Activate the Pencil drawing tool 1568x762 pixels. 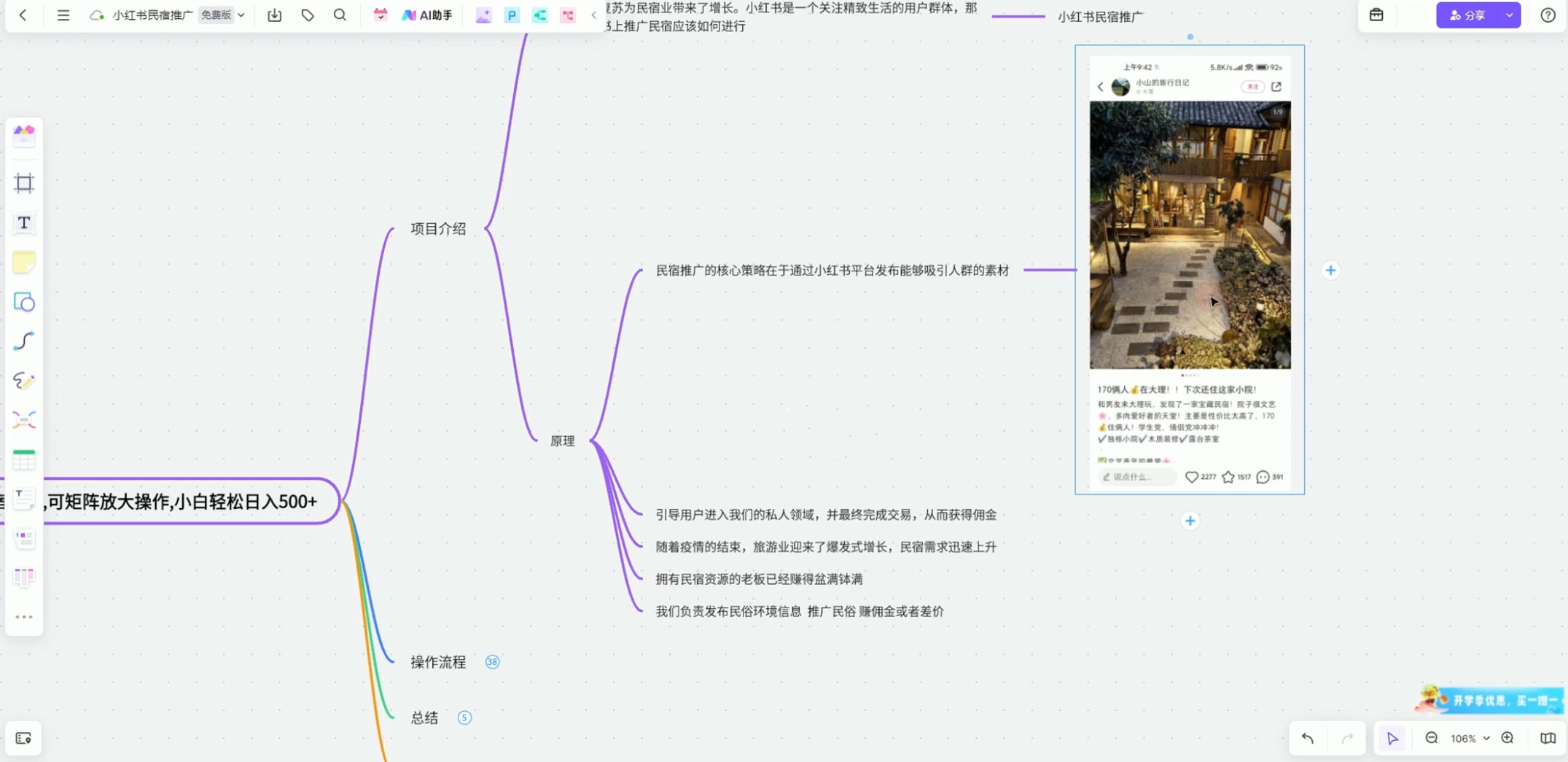[24, 381]
